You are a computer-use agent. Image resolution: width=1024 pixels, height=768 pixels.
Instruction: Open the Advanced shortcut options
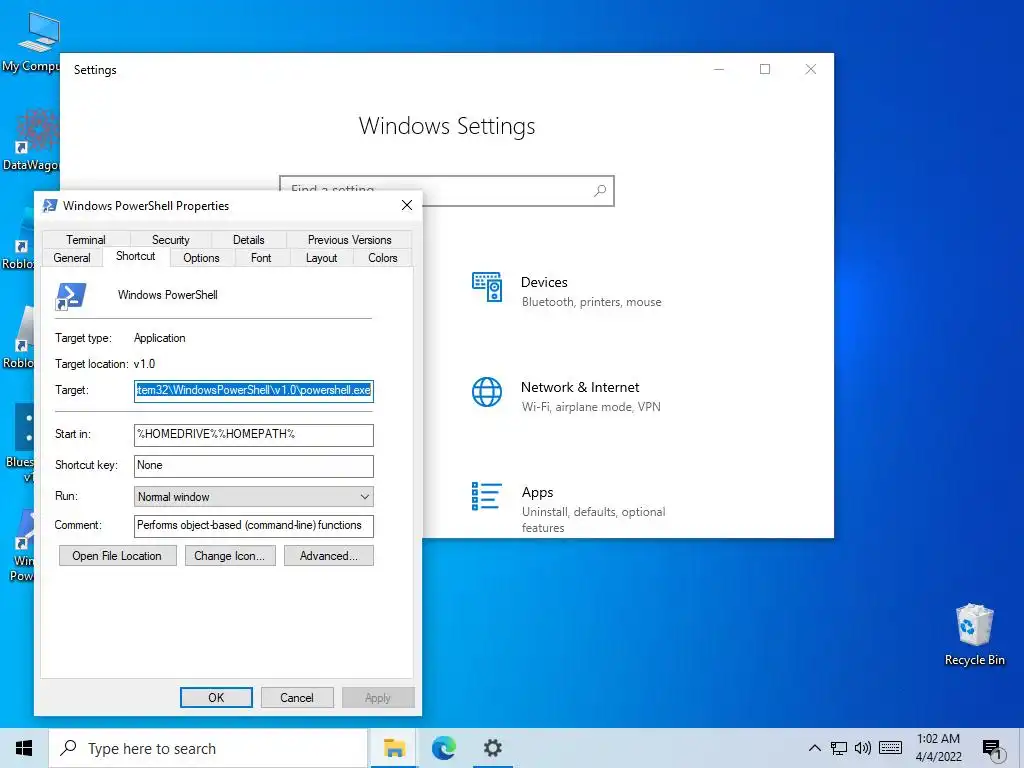tap(328, 556)
